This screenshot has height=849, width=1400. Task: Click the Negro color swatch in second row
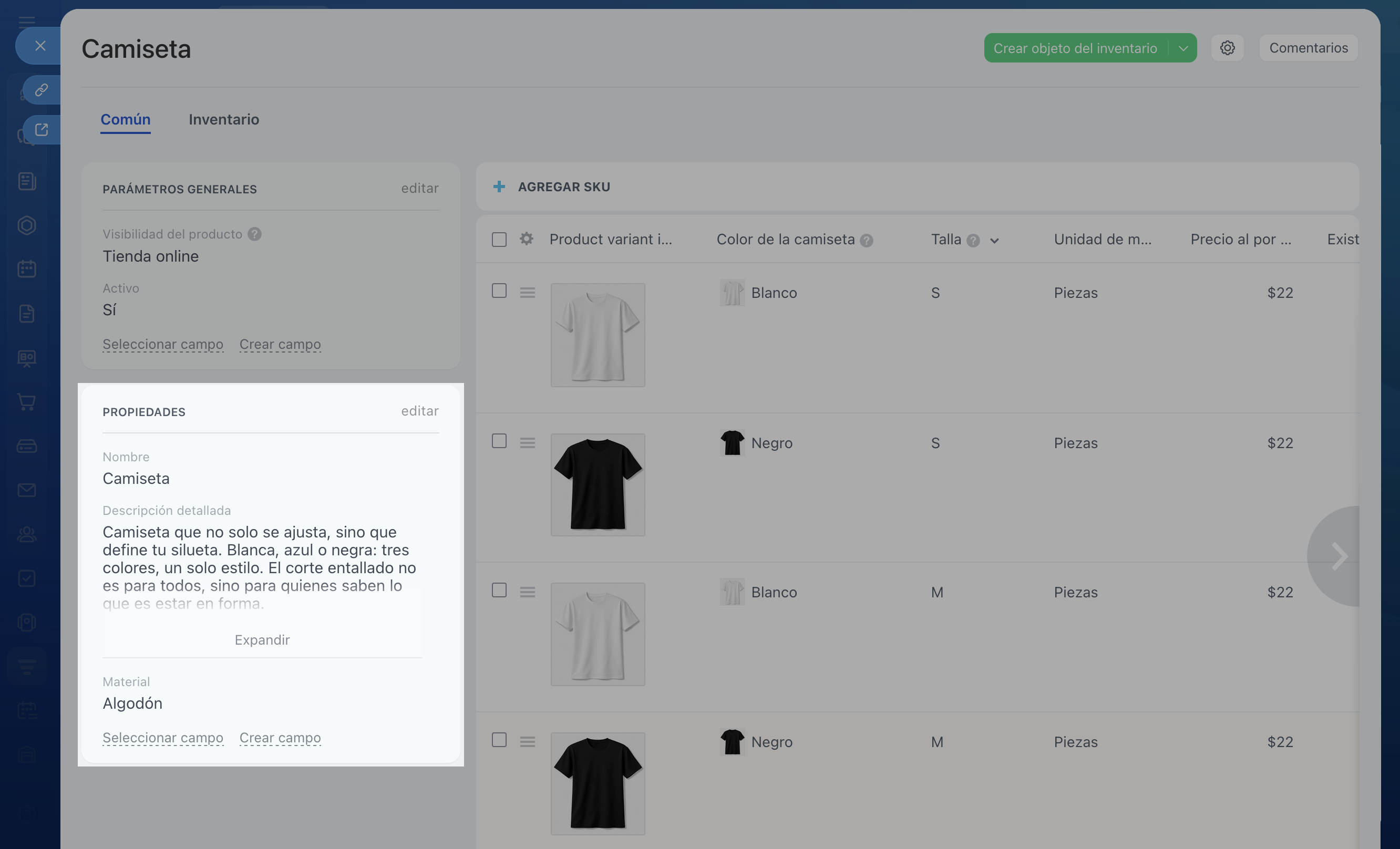(x=732, y=442)
